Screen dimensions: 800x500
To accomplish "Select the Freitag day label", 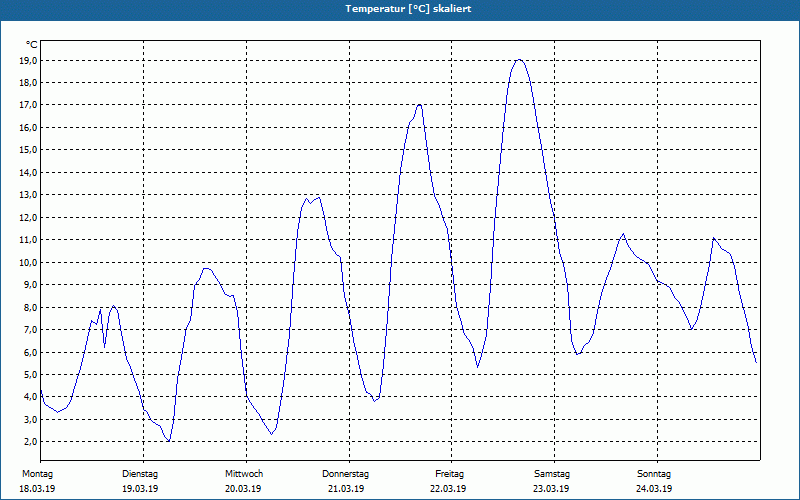I will point(449,474).
